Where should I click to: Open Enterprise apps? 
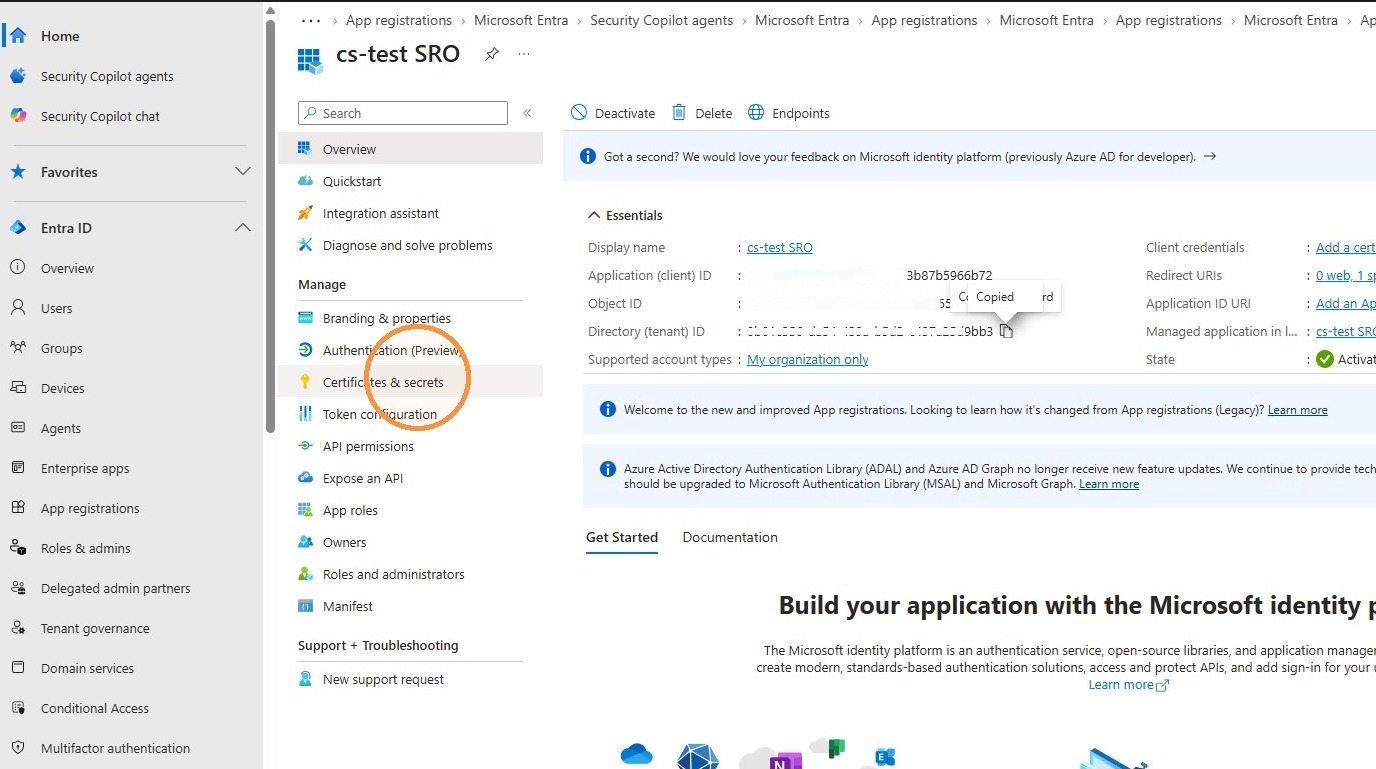pyautogui.click(x=85, y=468)
